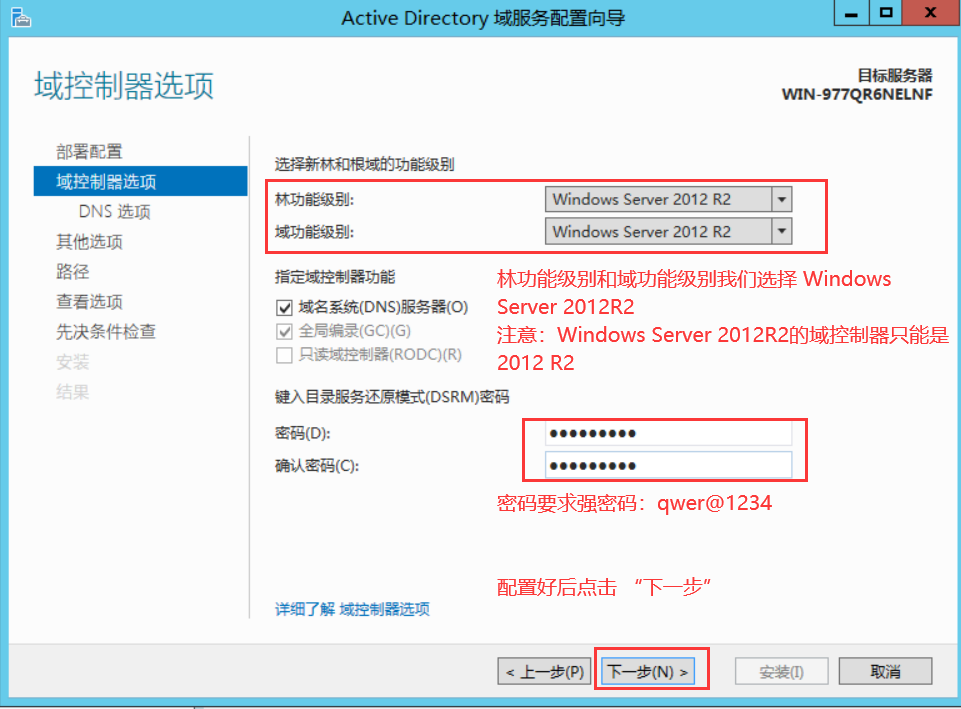Image resolution: width=961 pixels, height=709 pixels.
Task: Click the 上一步(P) button
Action: [x=545, y=672]
